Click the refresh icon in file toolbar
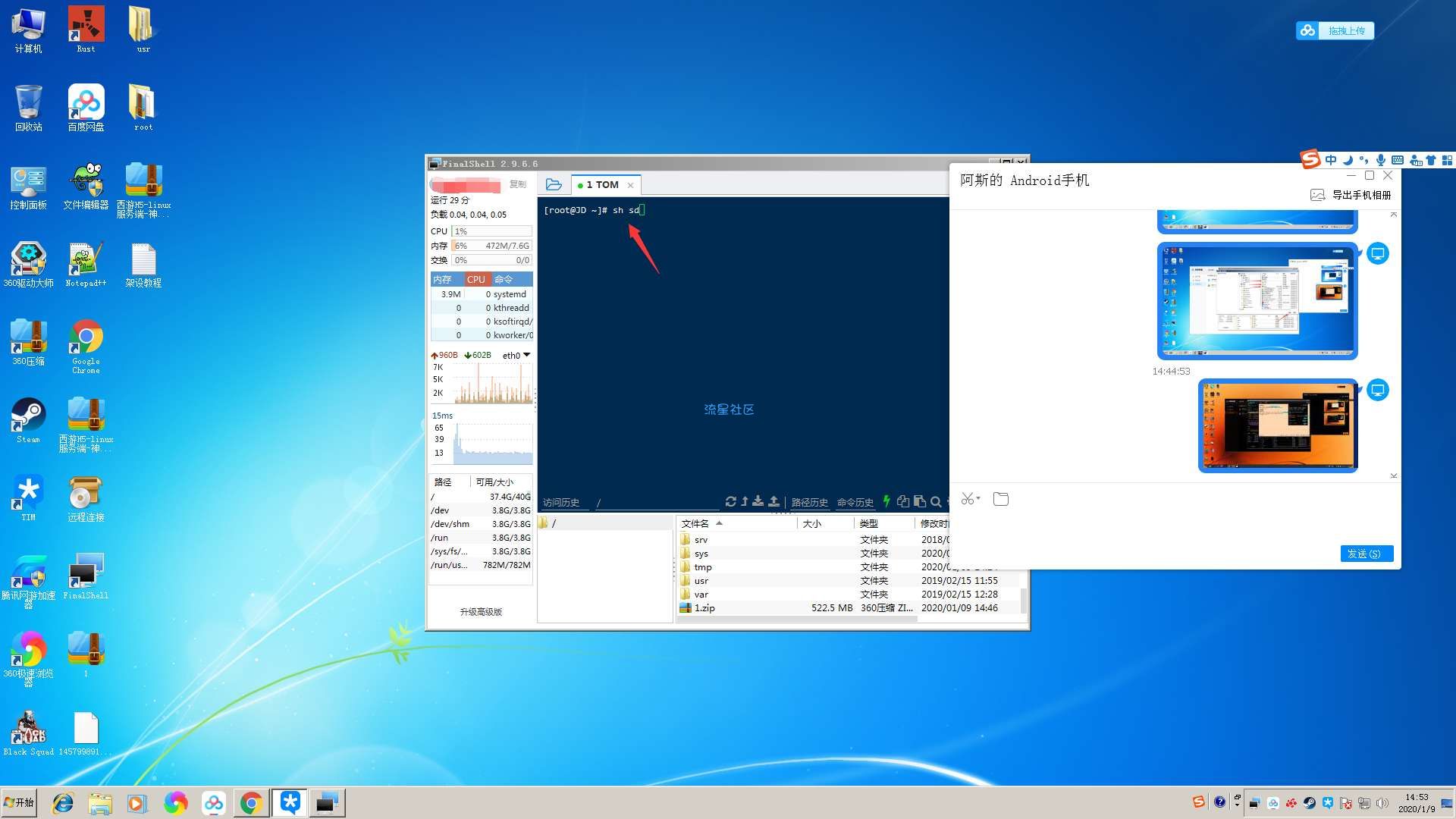 coord(730,501)
